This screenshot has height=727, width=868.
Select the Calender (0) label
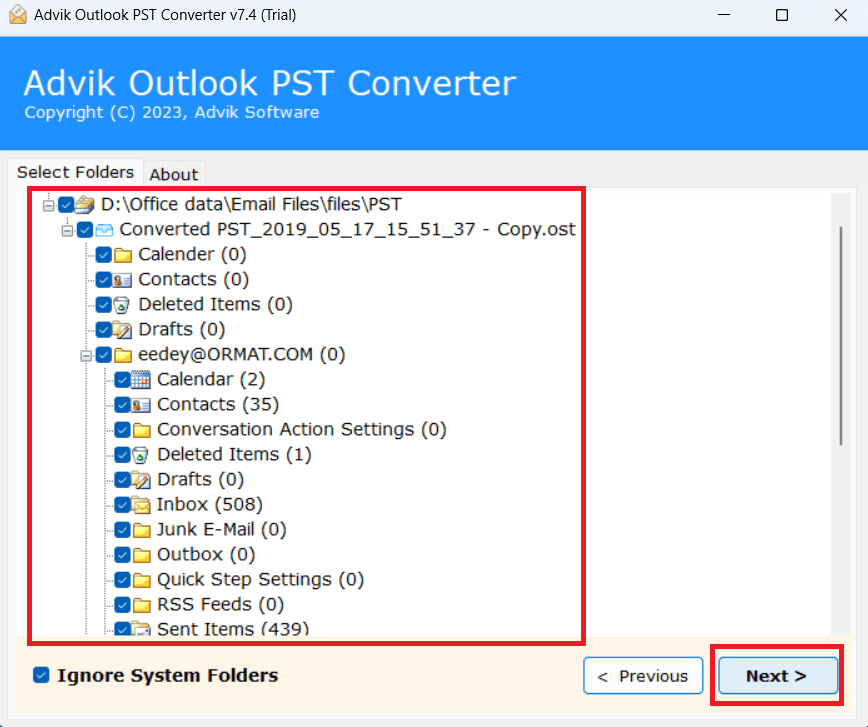point(192,255)
